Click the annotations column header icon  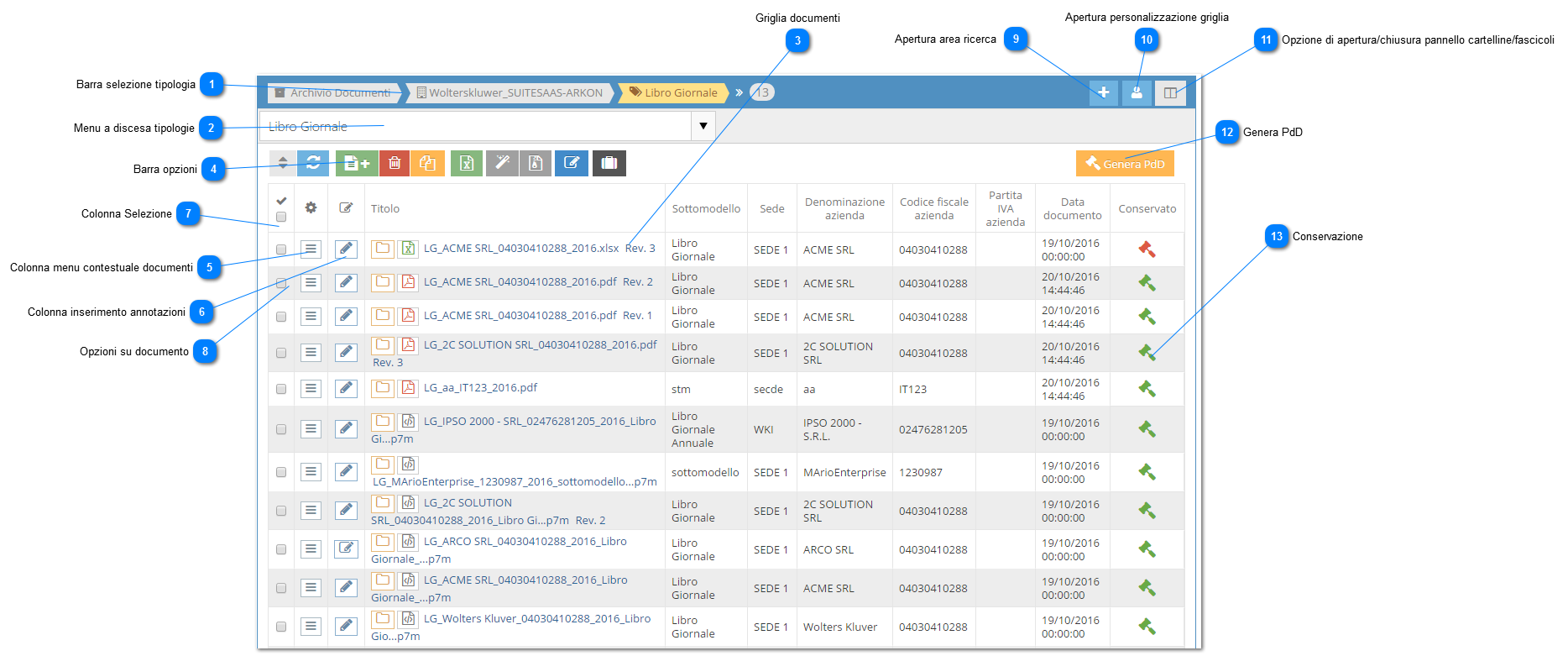[346, 207]
